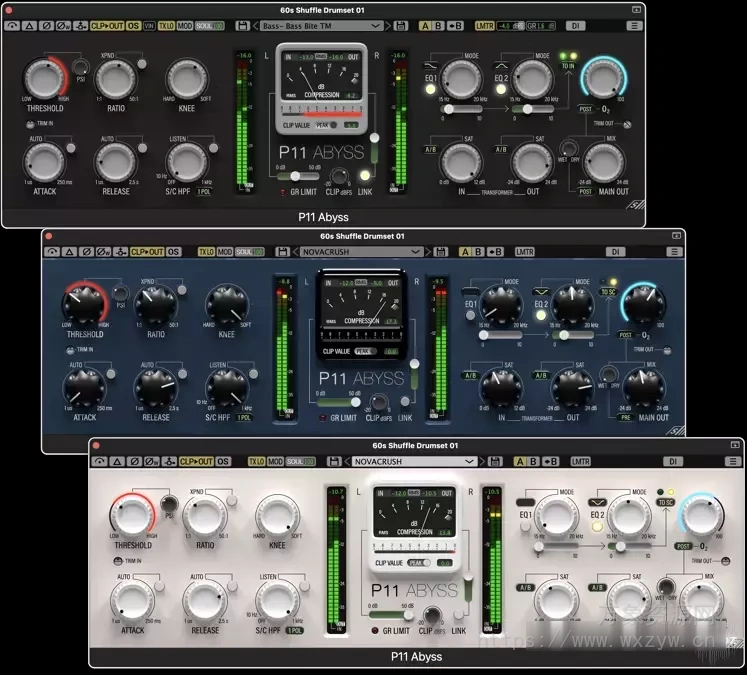
Task: Click DI button in the top black window
Action: coord(575,26)
